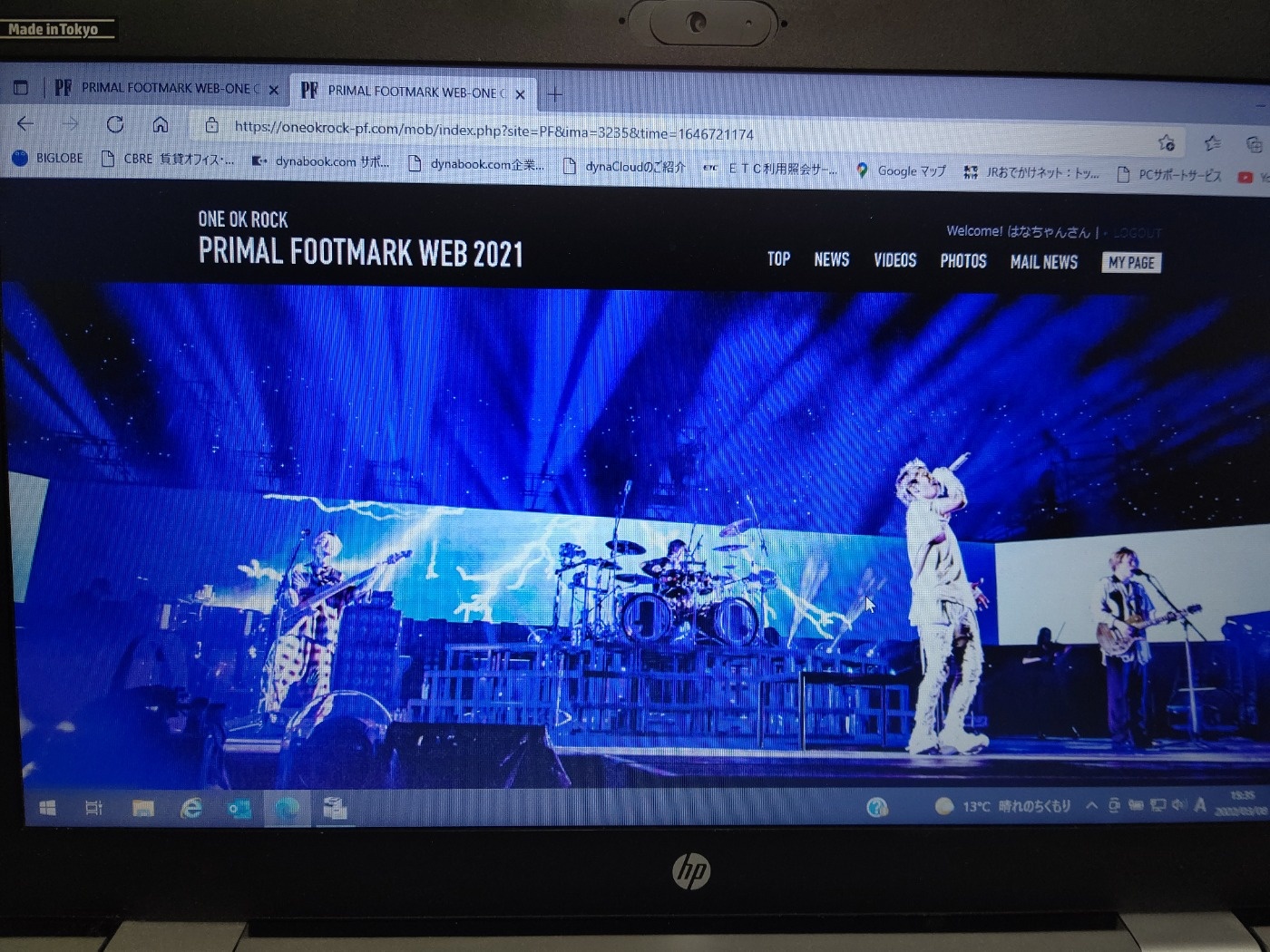1270x952 pixels.
Task: Open the VIDEOS menu item
Action: 894,260
